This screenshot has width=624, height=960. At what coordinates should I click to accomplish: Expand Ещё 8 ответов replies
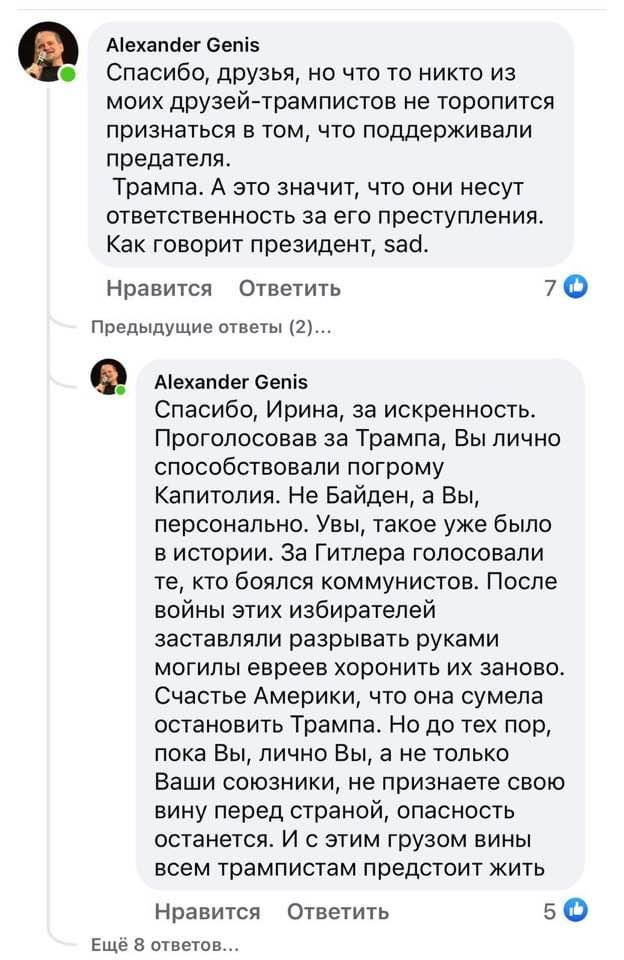(x=164, y=943)
